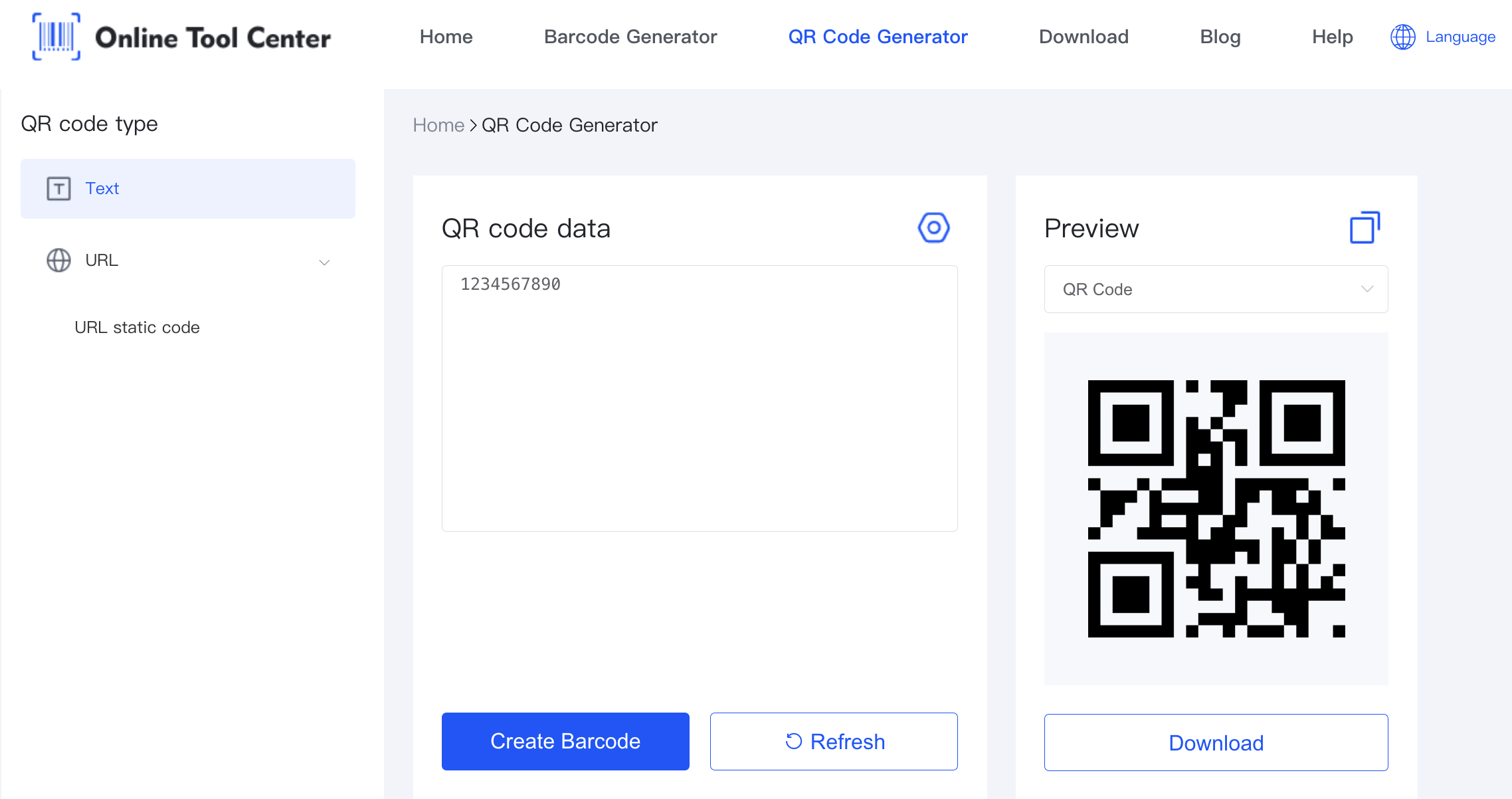Select URL static code tree item

coord(137,327)
